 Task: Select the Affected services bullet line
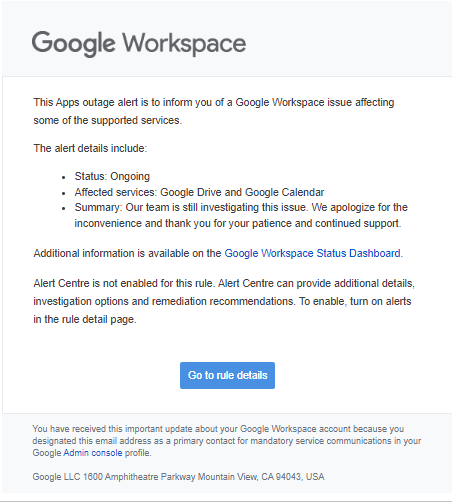199,192
